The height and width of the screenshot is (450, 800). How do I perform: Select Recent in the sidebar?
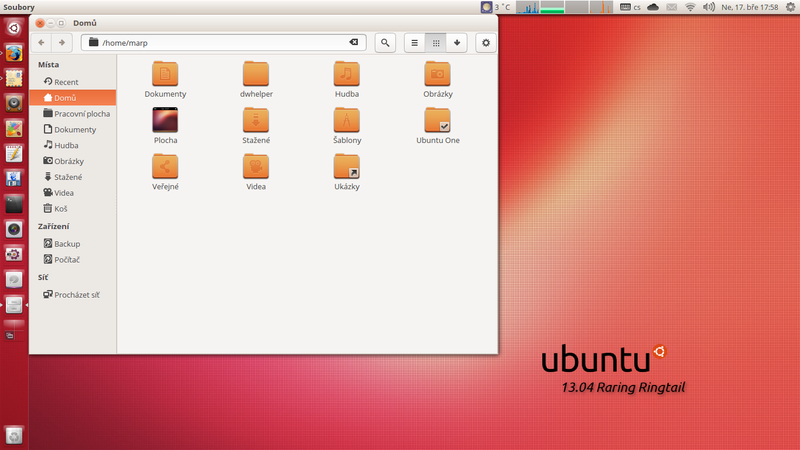[x=72, y=82]
